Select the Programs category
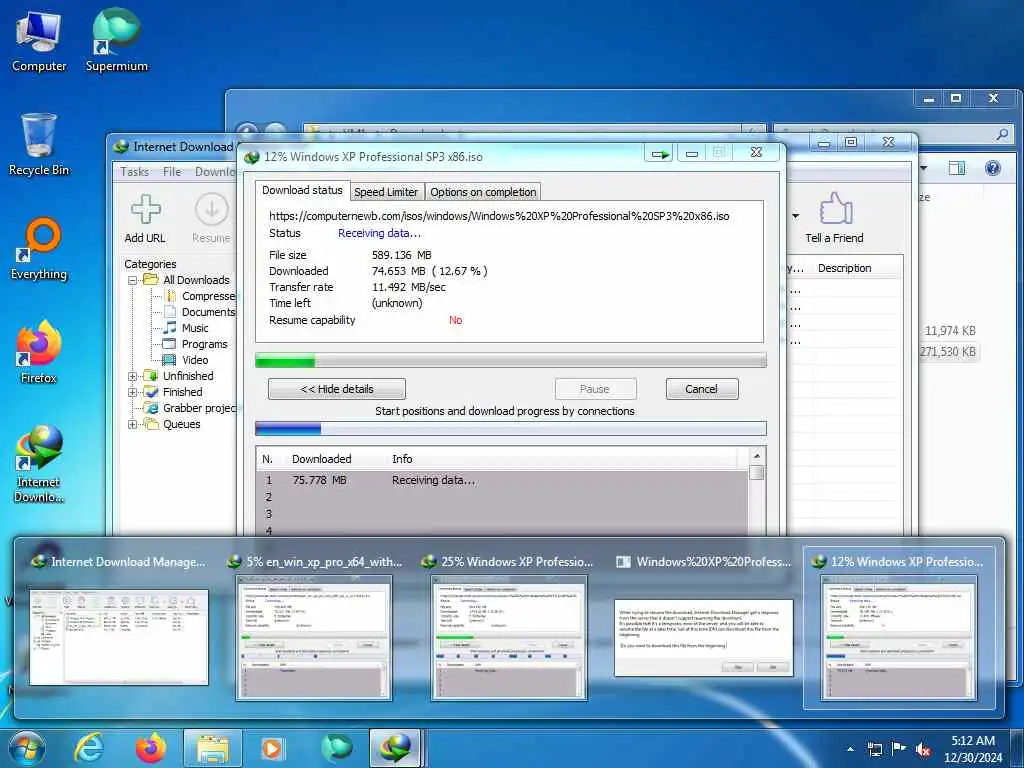Viewport: 1024px width, 768px height. pyautogui.click(x=195, y=344)
